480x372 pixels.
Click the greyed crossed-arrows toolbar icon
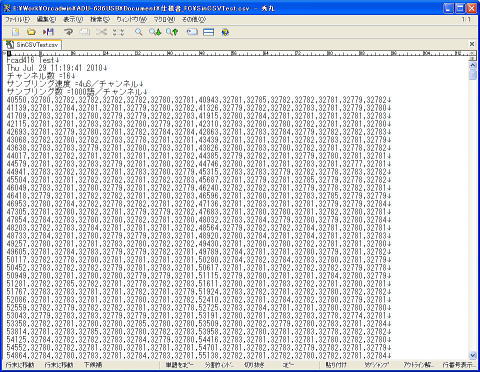[x=101, y=32]
